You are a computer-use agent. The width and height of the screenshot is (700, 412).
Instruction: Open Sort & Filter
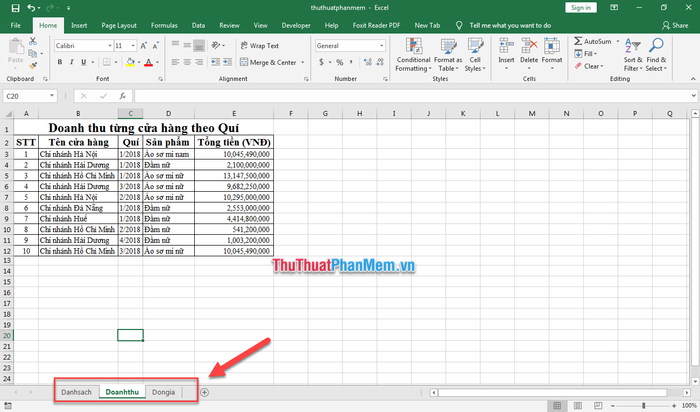tap(633, 55)
